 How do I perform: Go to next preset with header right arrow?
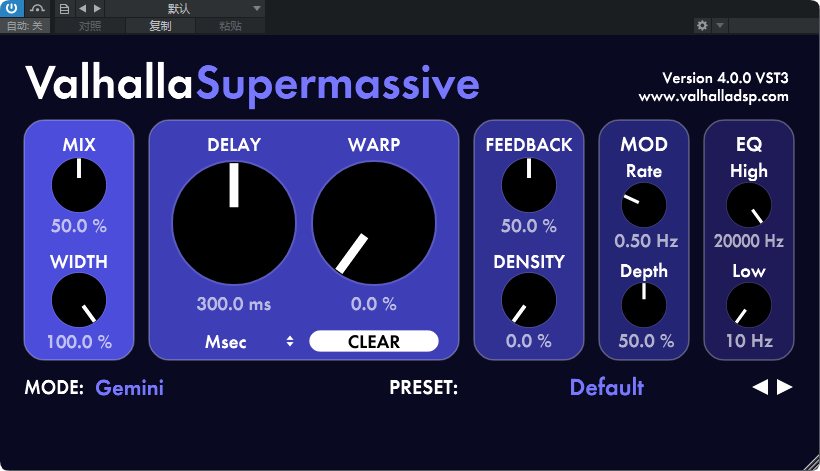(97, 8)
